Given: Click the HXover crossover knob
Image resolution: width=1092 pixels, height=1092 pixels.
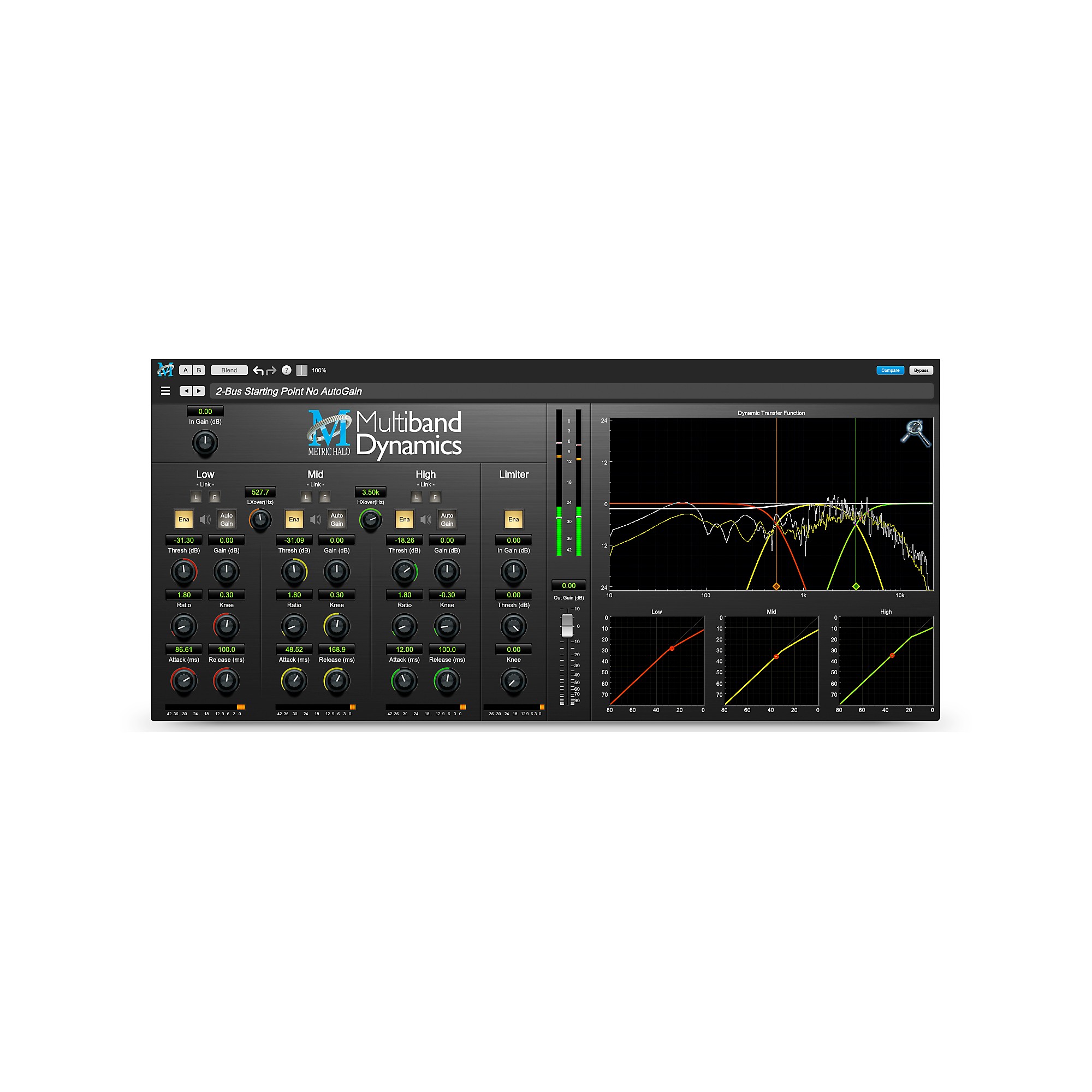Looking at the screenshot, I should pos(370,520).
